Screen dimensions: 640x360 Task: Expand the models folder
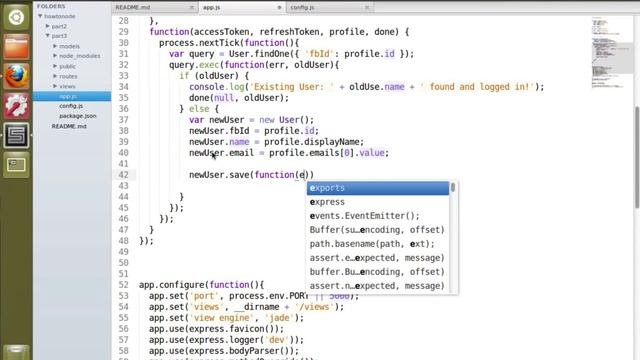tap(55, 46)
